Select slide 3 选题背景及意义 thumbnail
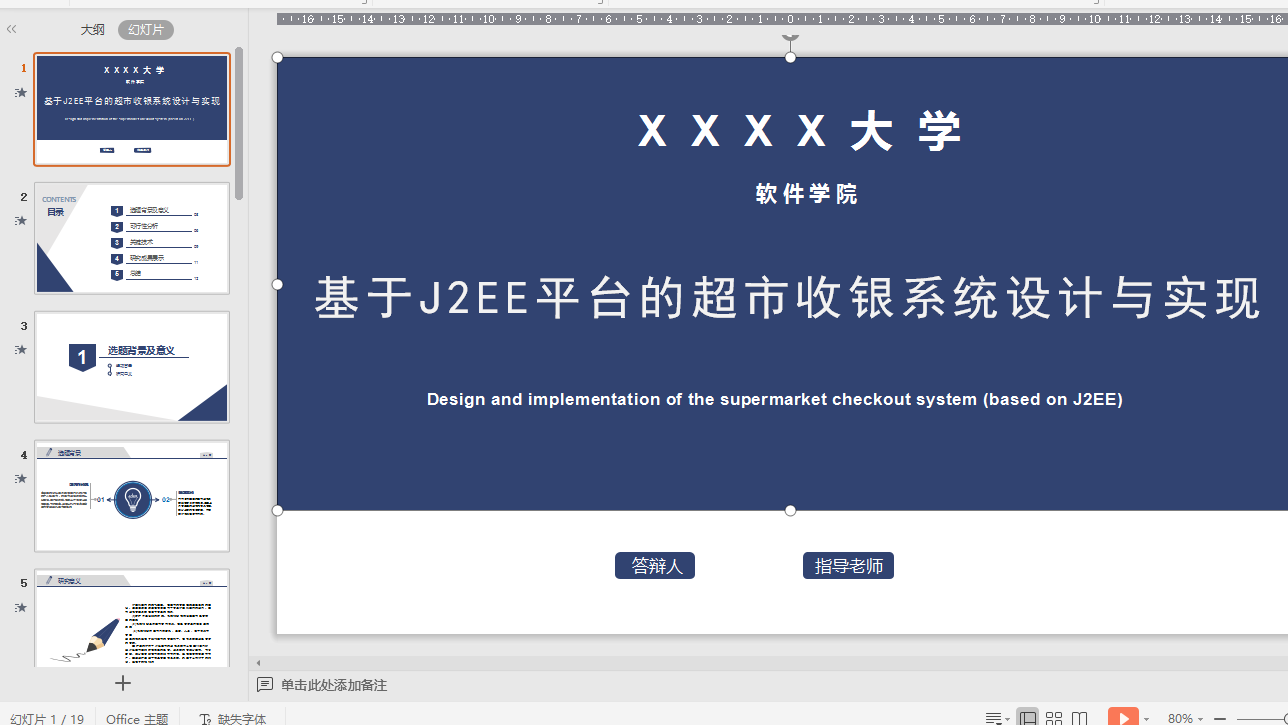 132,367
